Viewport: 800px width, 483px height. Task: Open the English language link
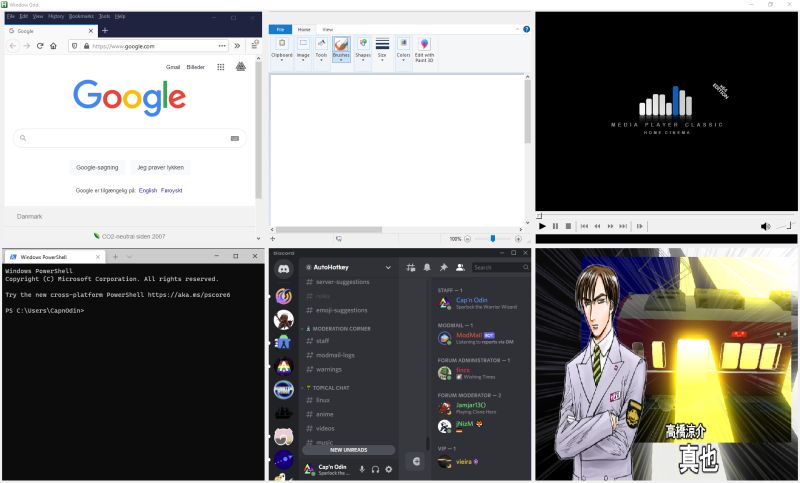pyautogui.click(x=148, y=190)
